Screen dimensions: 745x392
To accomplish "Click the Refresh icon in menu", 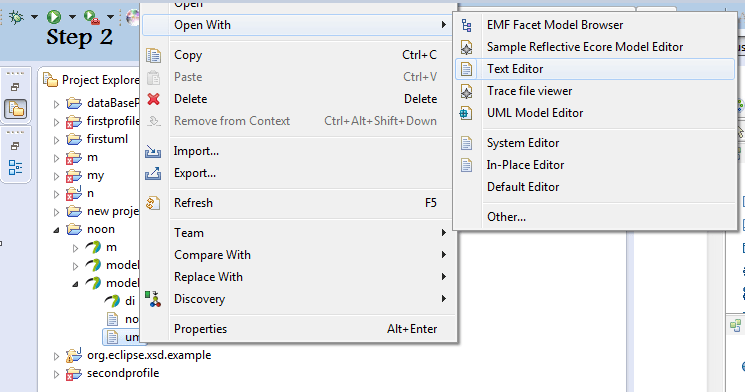I will [x=153, y=203].
